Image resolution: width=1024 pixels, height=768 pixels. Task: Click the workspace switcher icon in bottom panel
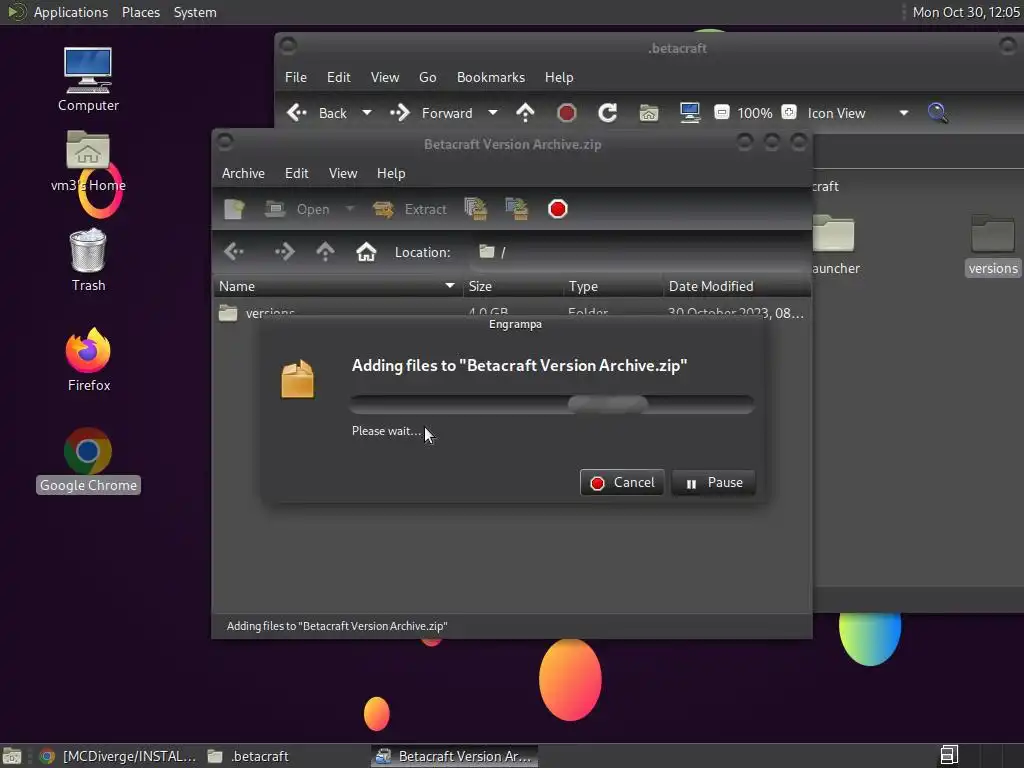(x=949, y=756)
